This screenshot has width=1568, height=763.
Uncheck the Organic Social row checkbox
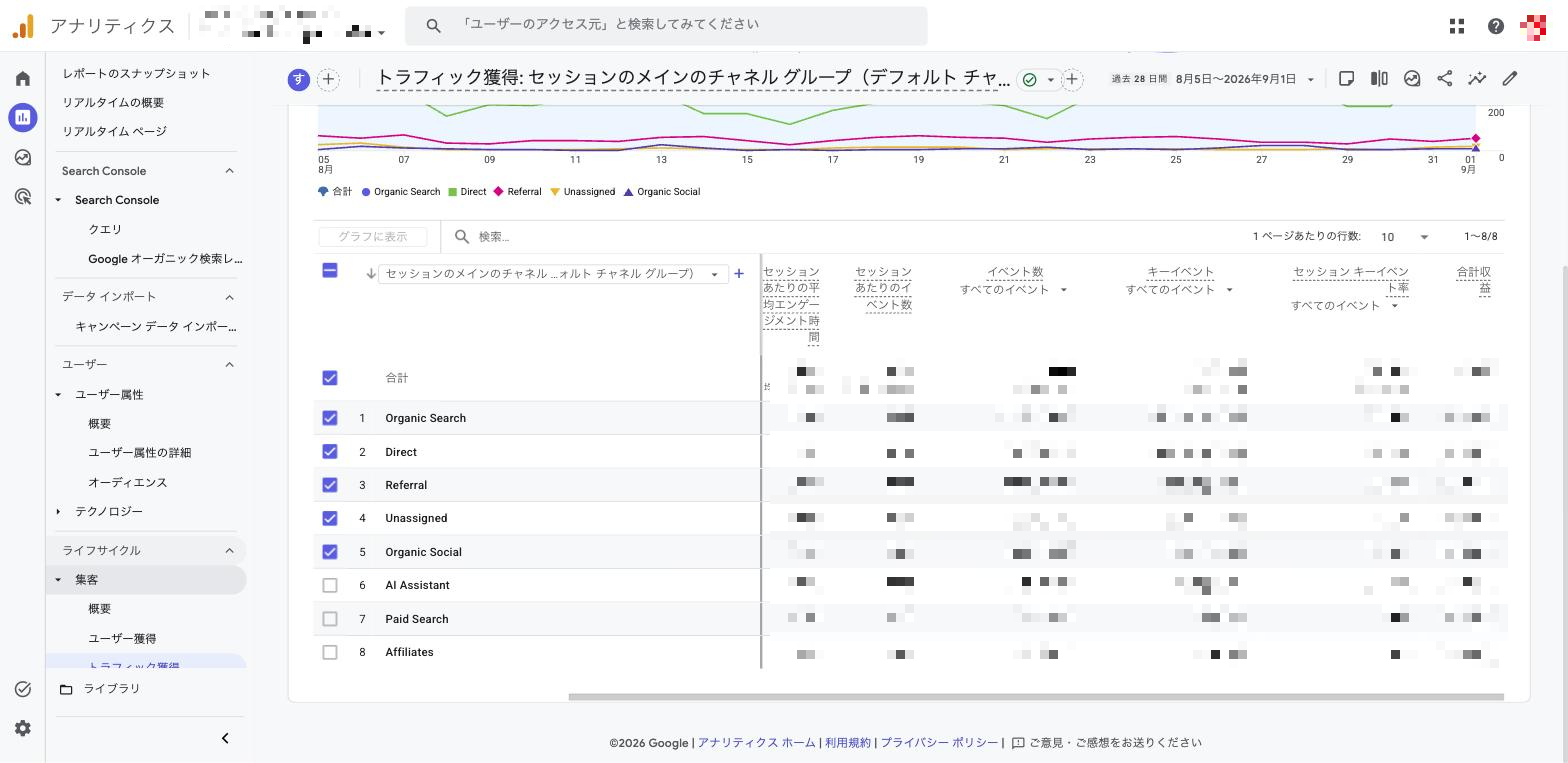[x=330, y=552]
